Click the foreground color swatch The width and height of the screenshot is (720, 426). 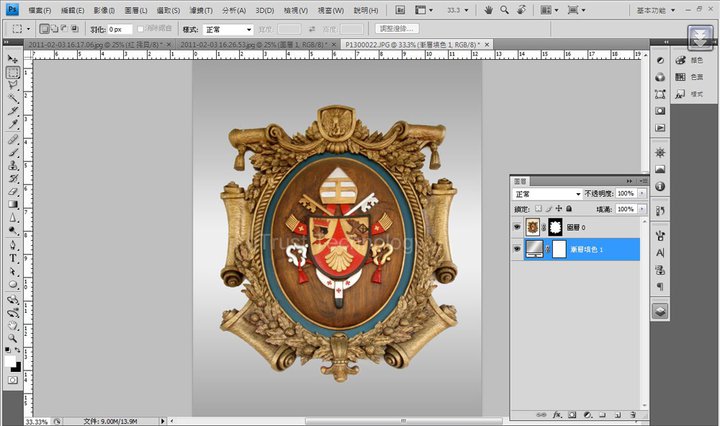tap(10, 361)
